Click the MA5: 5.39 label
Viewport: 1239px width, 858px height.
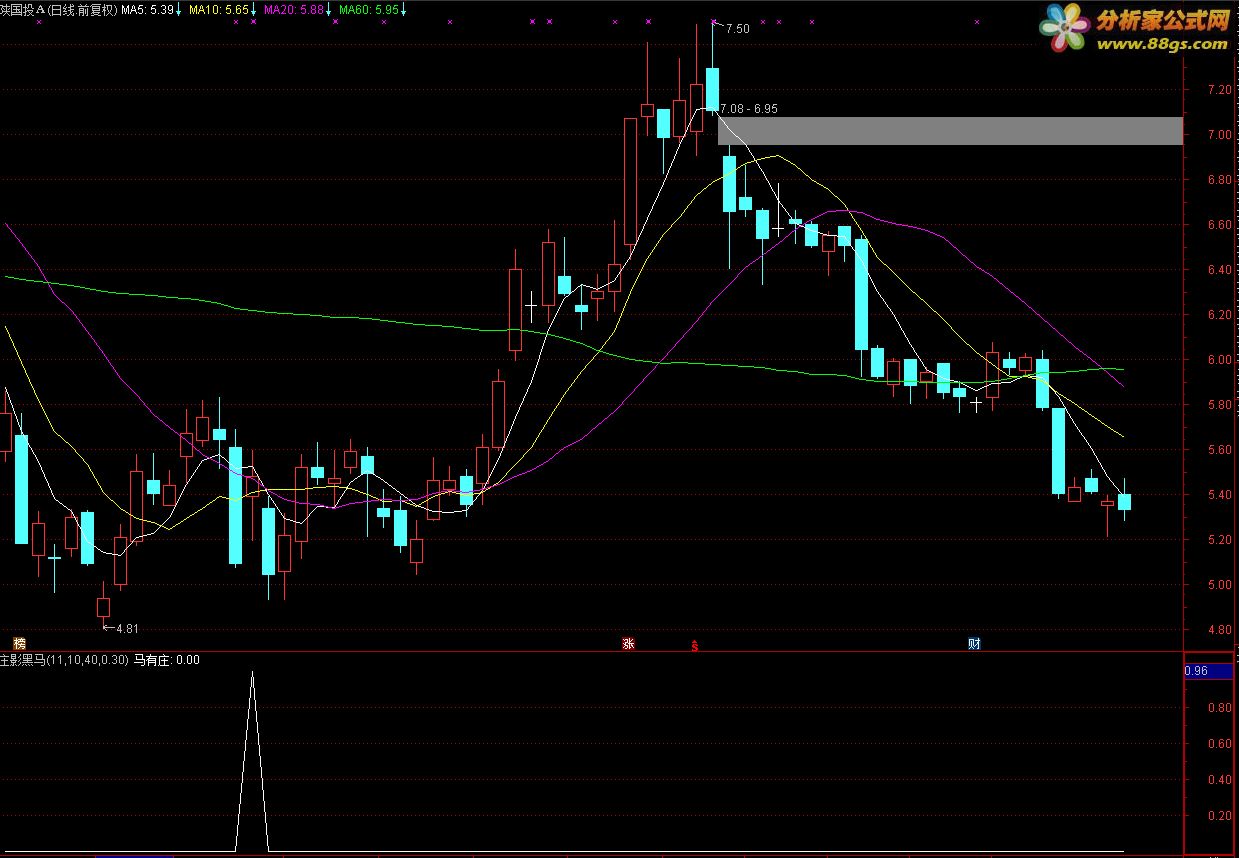click(x=147, y=9)
